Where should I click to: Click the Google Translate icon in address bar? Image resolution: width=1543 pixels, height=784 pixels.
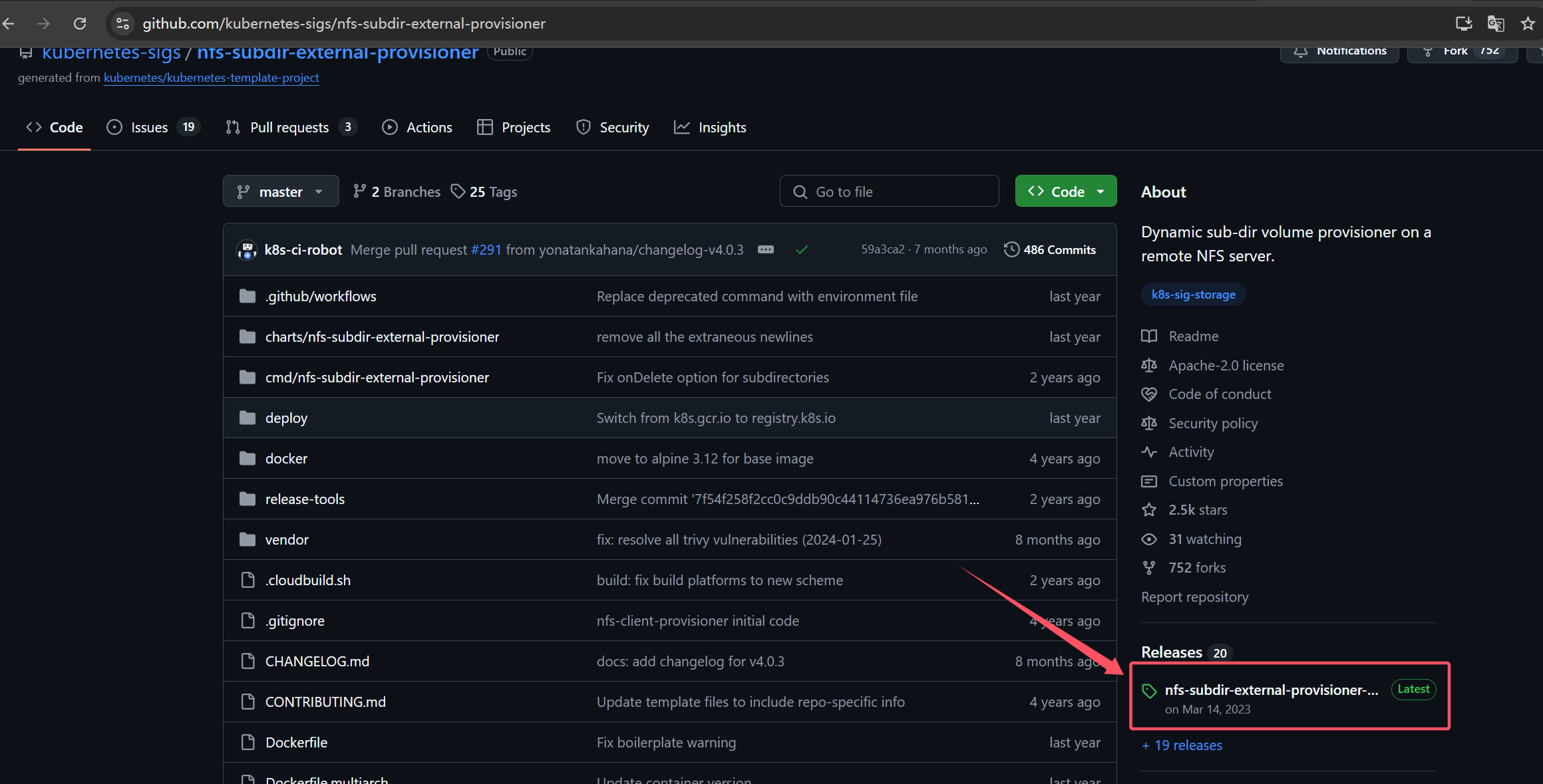[x=1495, y=24]
